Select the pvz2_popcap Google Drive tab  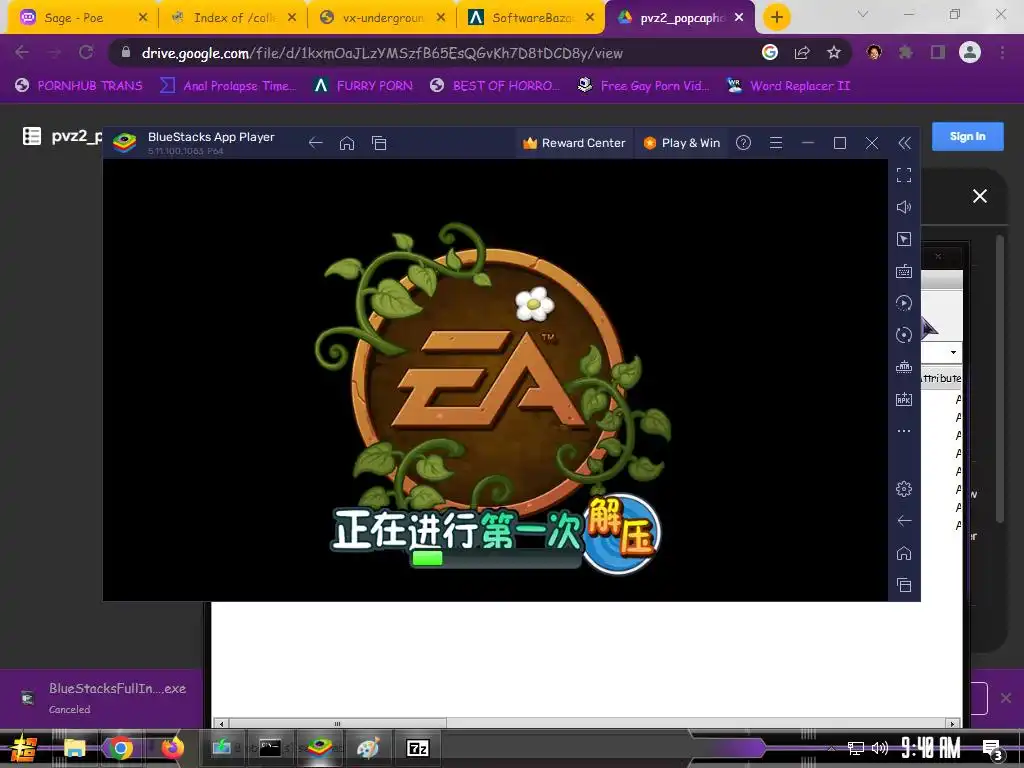(x=679, y=18)
